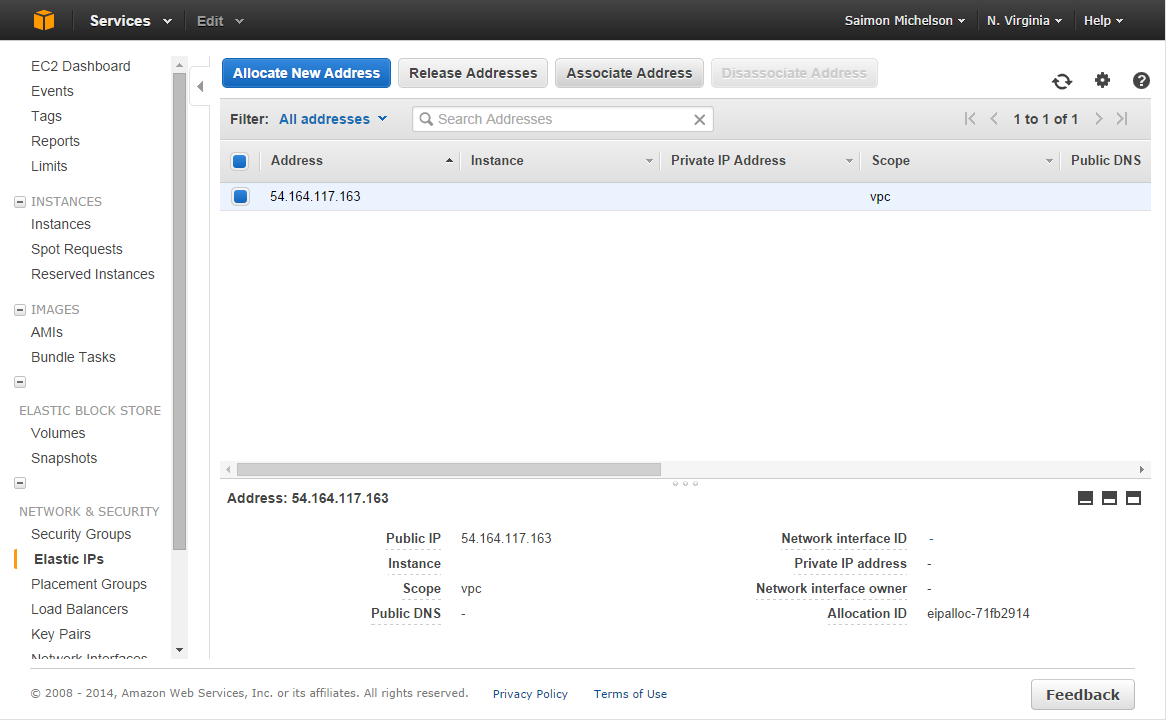Refresh the Elastic IP addresses list
Viewport: 1166px width, 720px height.
click(1062, 81)
